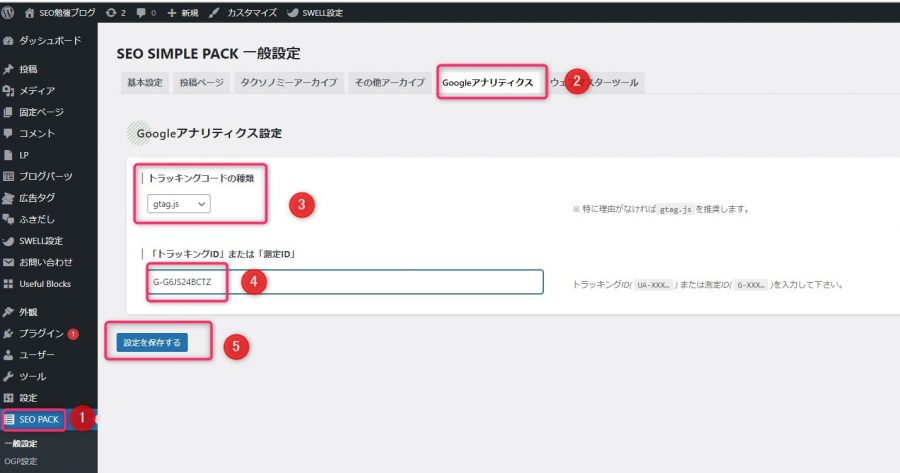Click the ツール wrench icon
Image resolution: width=900 pixels, height=473 pixels.
(x=8, y=377)
